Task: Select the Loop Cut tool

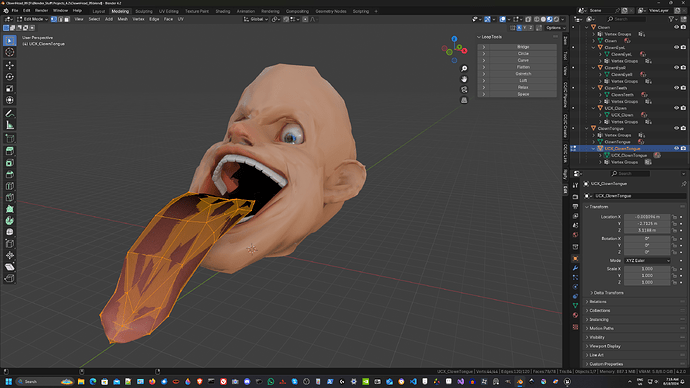Action: [10, 186]
